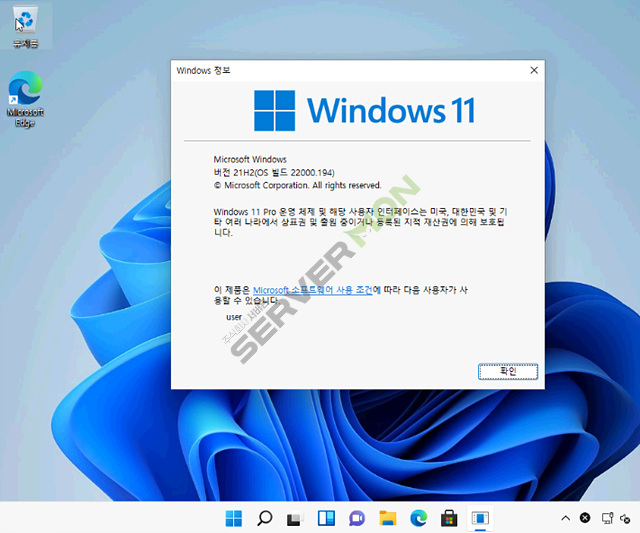Open the Microsoft 소프트웨어 사용 조건 link
640x533 pixels.
[x=312, y=290]
